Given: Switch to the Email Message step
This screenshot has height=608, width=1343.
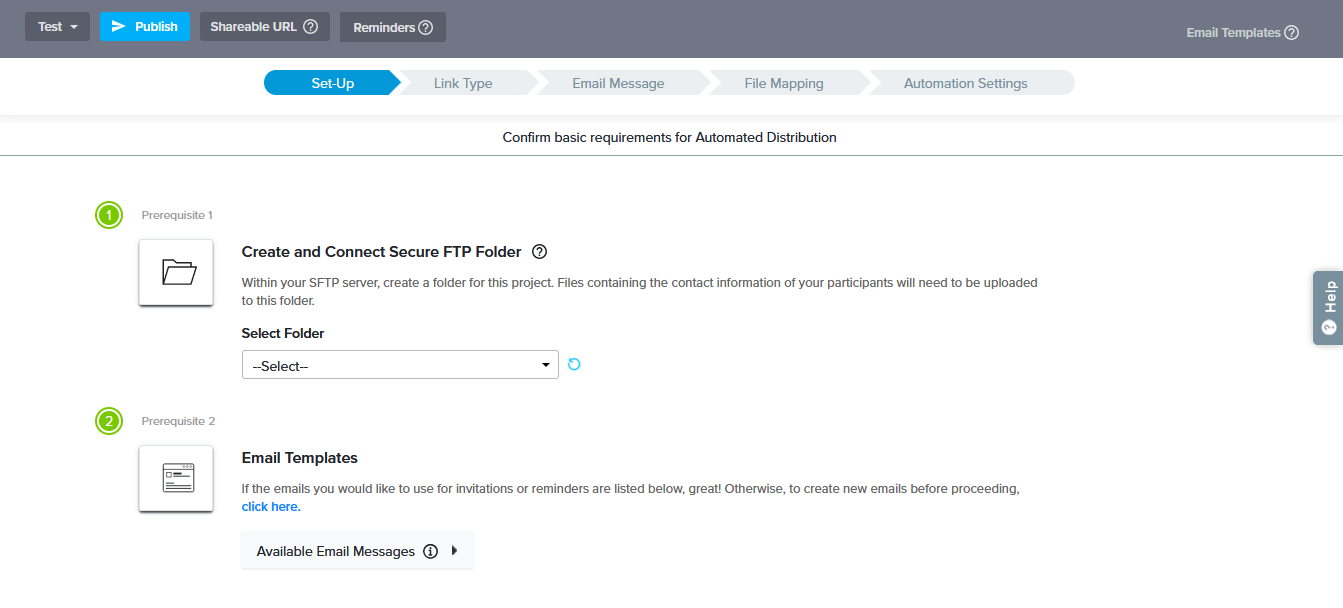Looking at the screenshot, I should (x=618, y=83).
